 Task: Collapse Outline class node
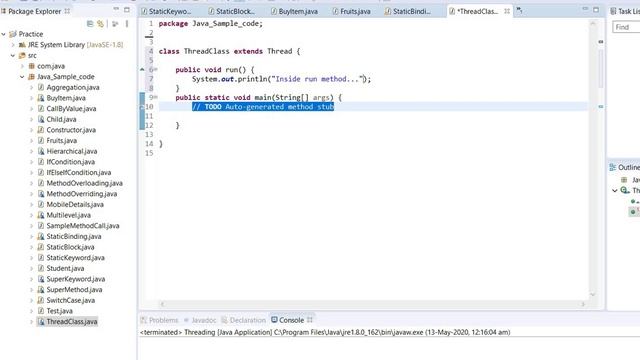pos(615,191)
